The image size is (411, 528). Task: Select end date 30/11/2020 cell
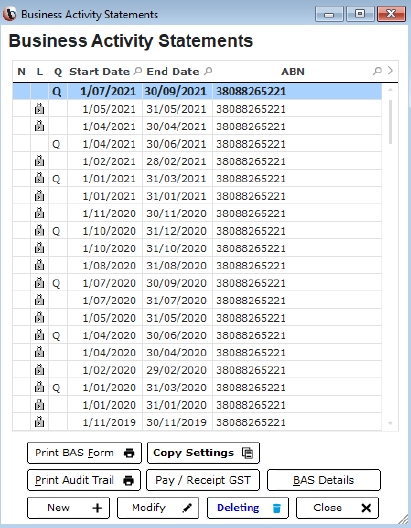coord(176,213)
